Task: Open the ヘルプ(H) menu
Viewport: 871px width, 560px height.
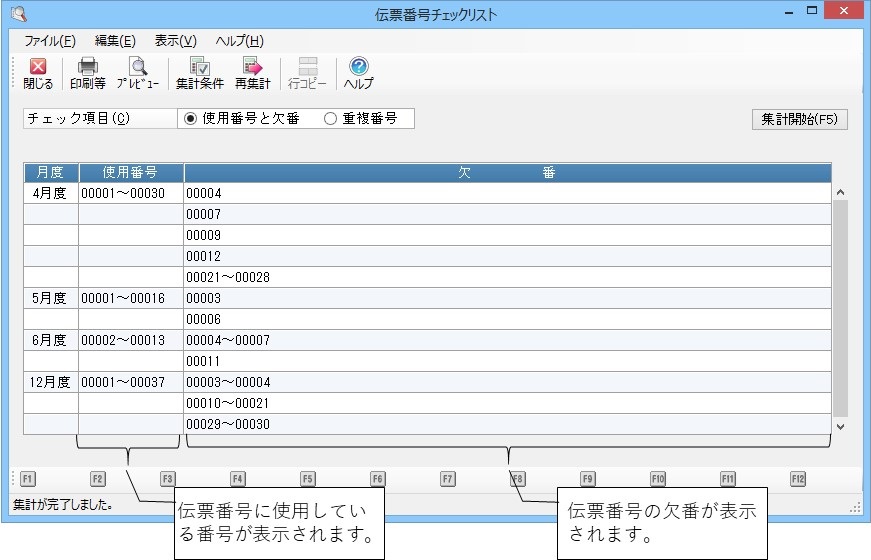Action: pyautogui.click(x=240, y=41)
